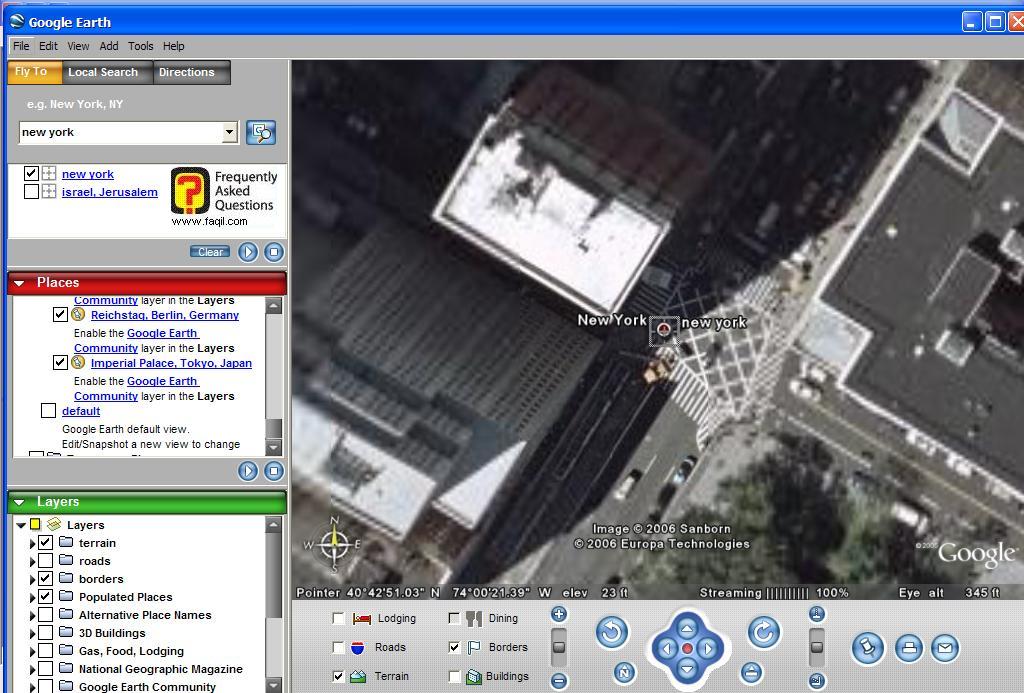The width and height of the screenshot is (1024, 693).
Task: Collapse the Layers panel with its header triangle
Action: (19, 502)
